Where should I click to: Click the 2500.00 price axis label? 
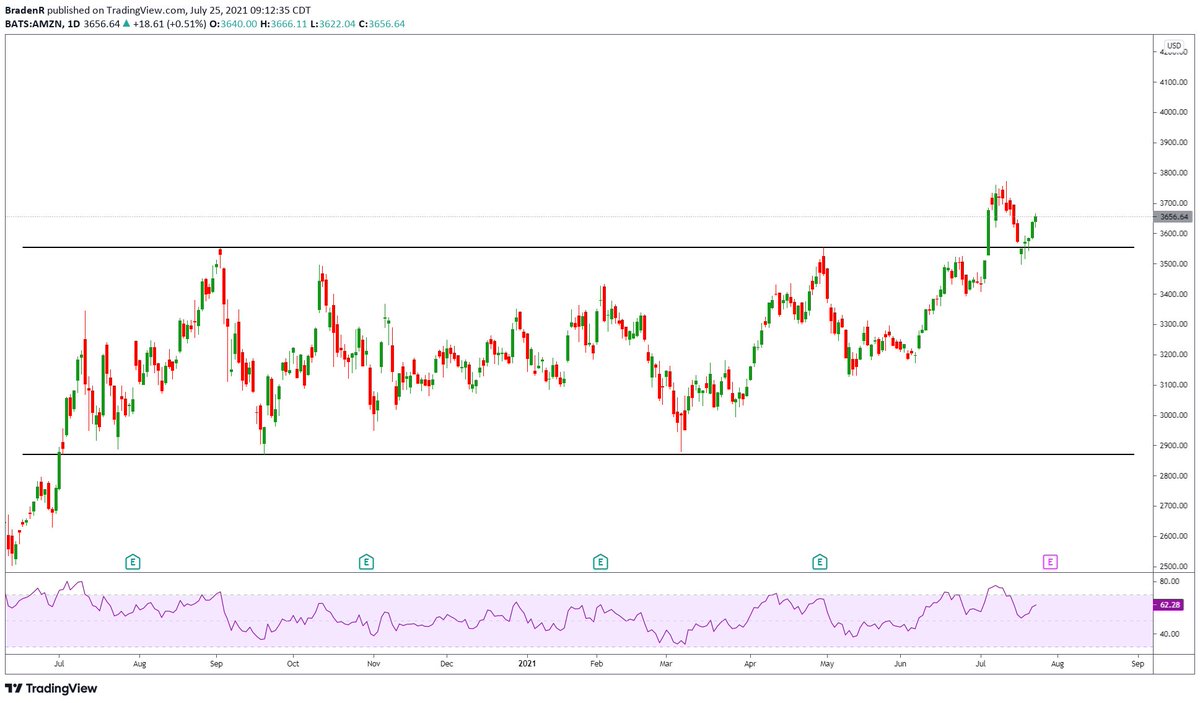click(x=1172, y=566)
